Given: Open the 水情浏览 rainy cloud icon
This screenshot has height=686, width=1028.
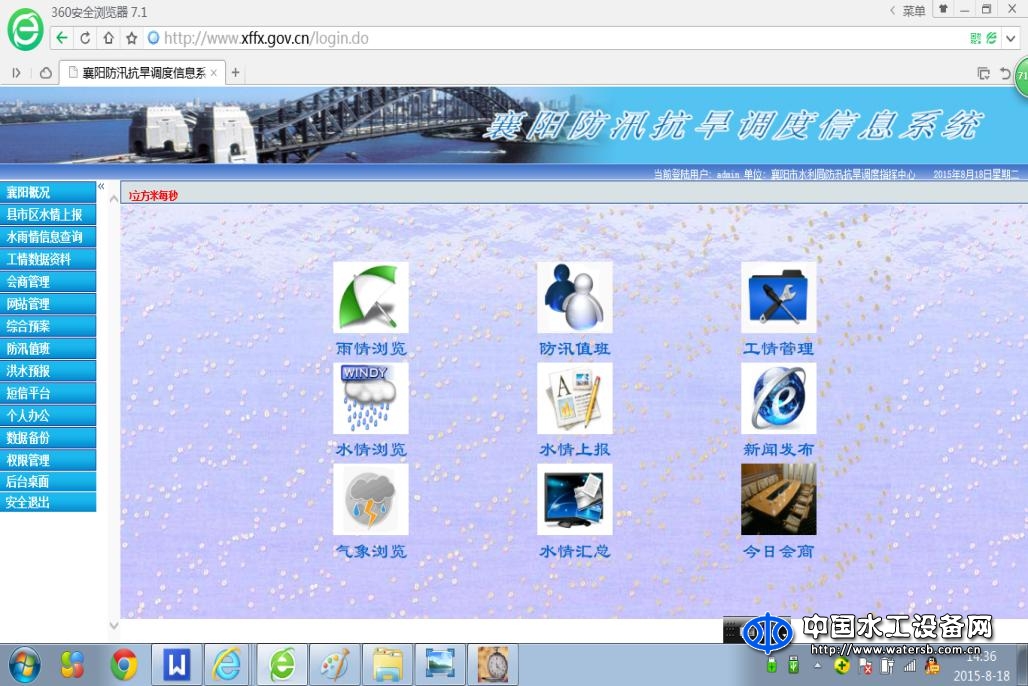Looking at the screenshot, I should pyautogui.click(x=371, y=398).
